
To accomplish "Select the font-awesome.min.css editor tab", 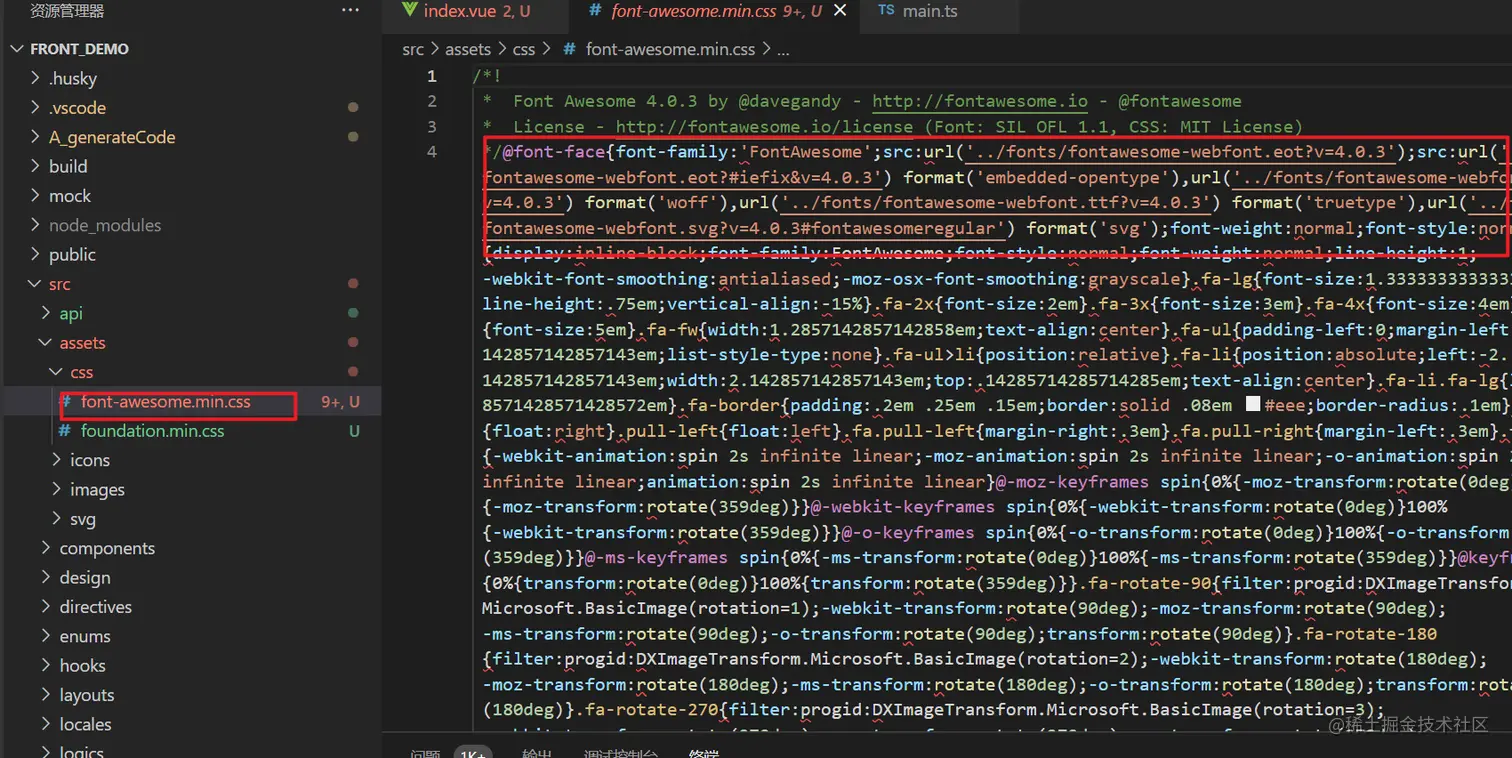I will coord(717,11).
